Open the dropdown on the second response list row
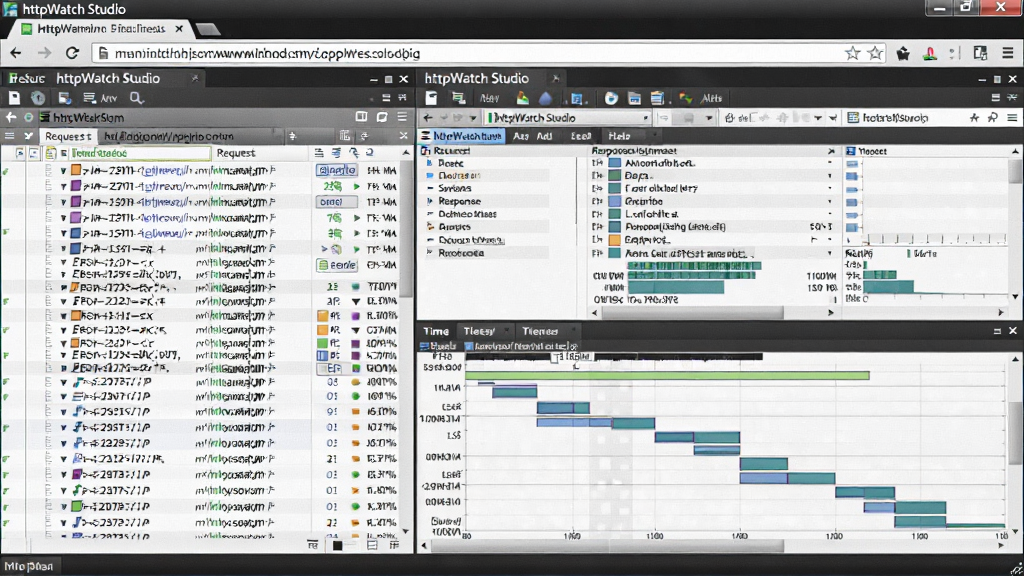The width and height of the screenshot is (1024, 576). click(830, 176)
